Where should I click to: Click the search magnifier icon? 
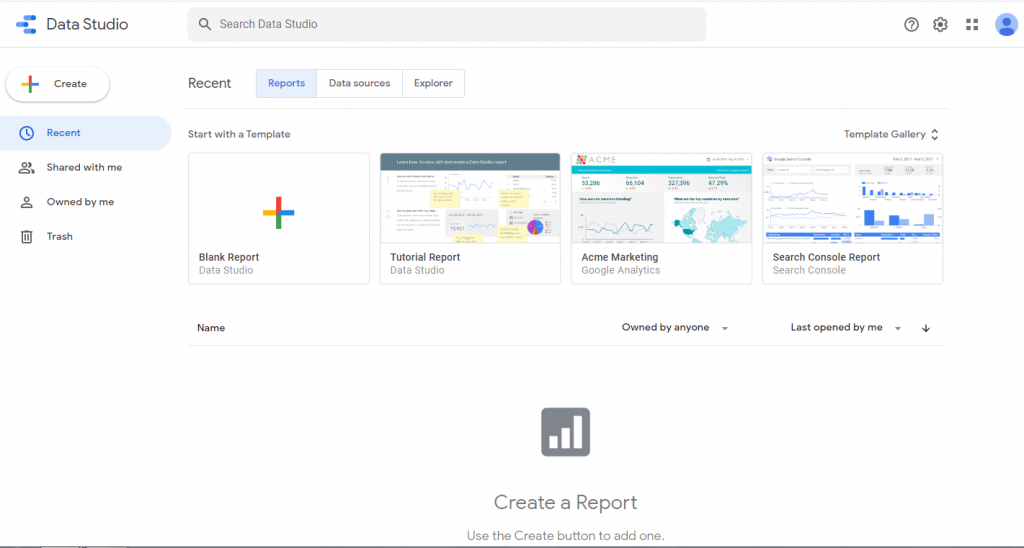[x=204, y=24]
